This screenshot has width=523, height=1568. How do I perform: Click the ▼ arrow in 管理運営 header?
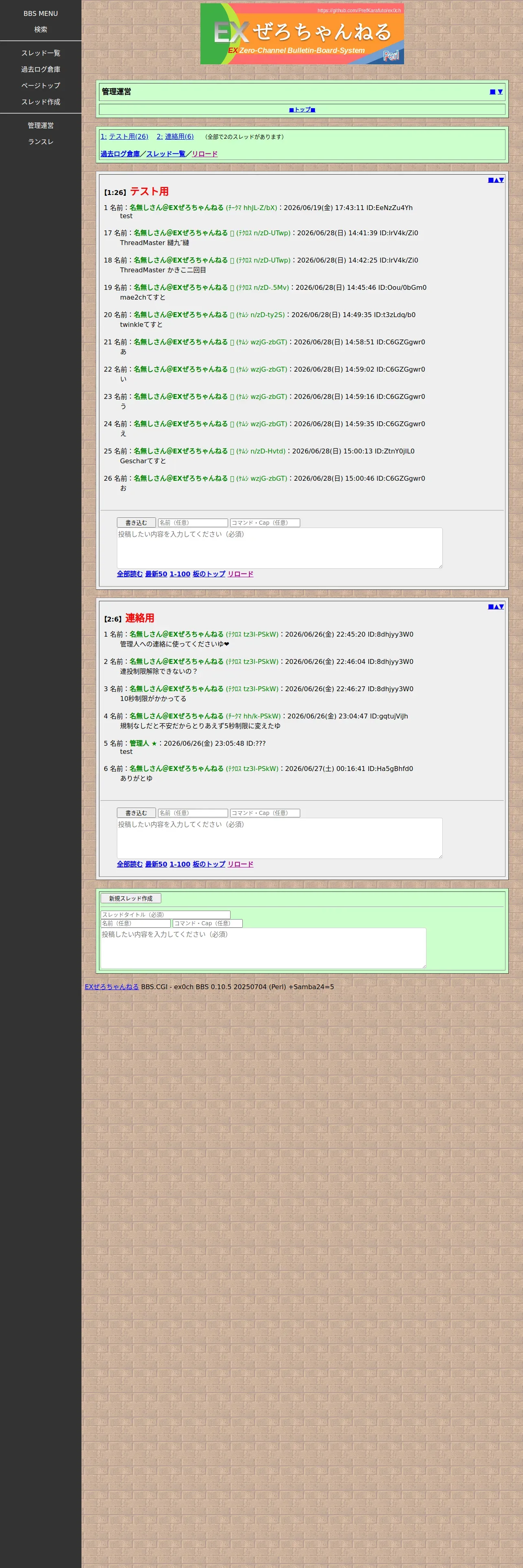(x=501, y=92)
